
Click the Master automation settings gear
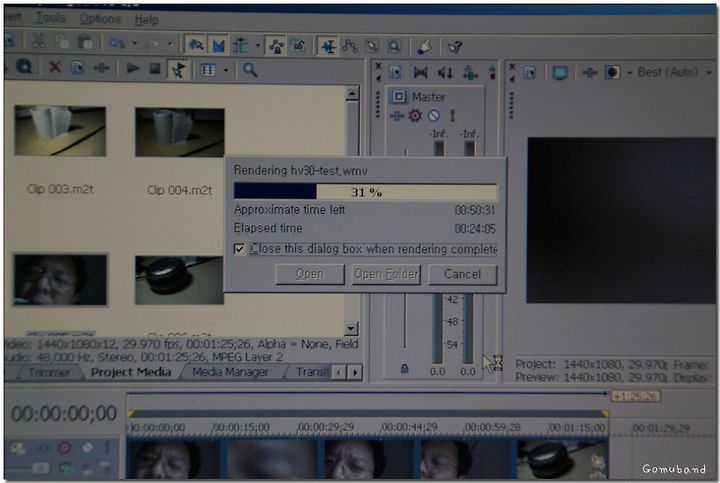[x=415, y=116]
